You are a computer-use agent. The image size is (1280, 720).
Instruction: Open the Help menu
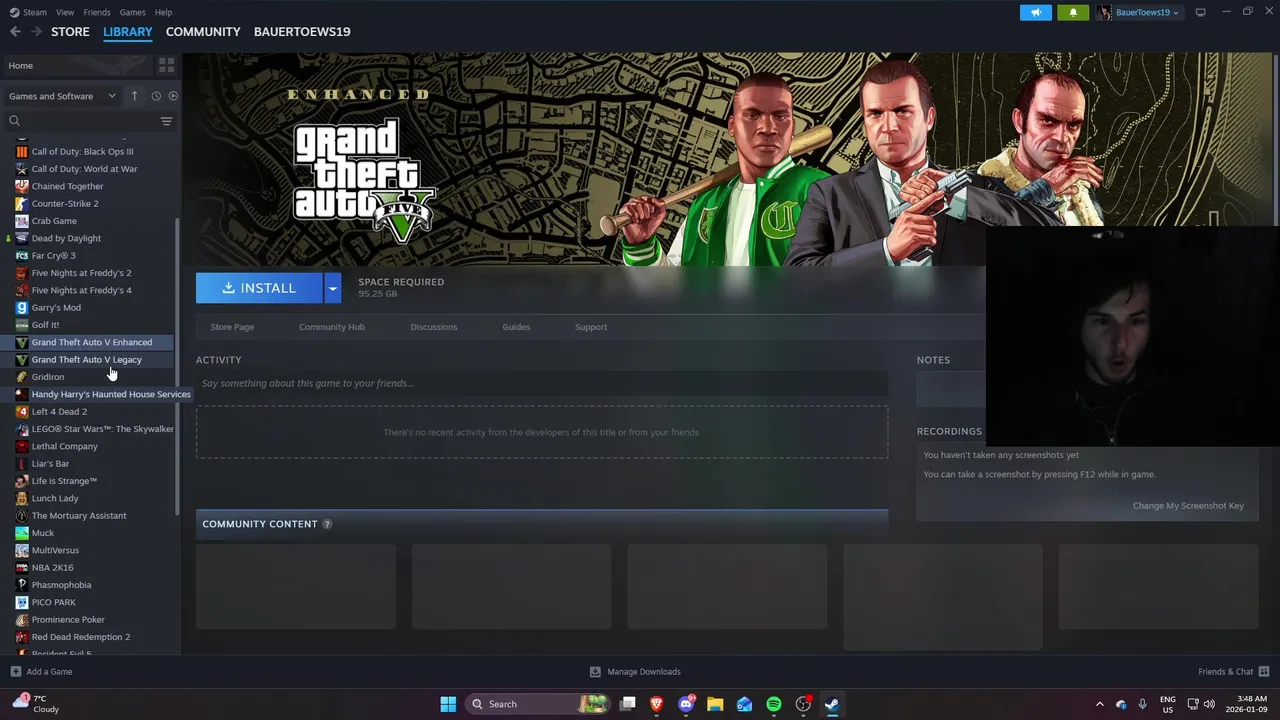click(163, 12)
